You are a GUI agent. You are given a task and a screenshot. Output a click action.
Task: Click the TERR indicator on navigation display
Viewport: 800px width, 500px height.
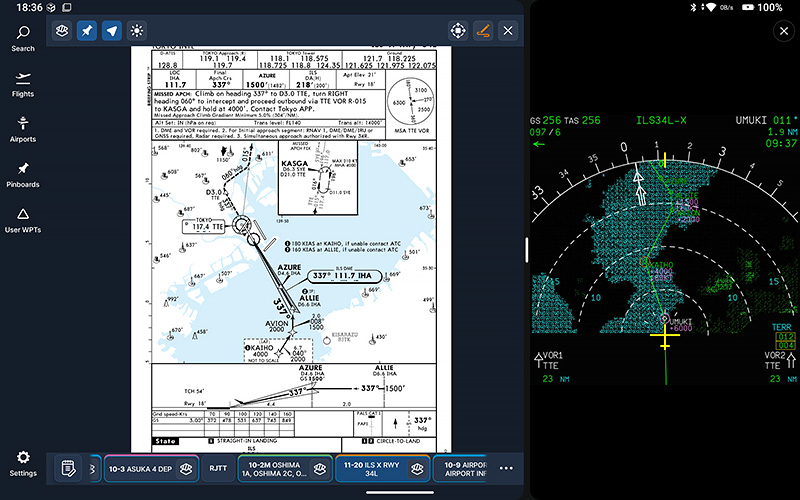[782, 327]
